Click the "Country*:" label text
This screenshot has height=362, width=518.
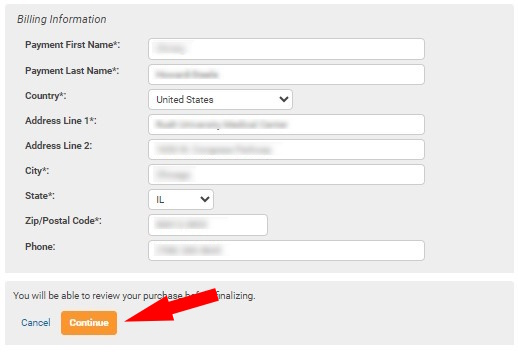46,96
